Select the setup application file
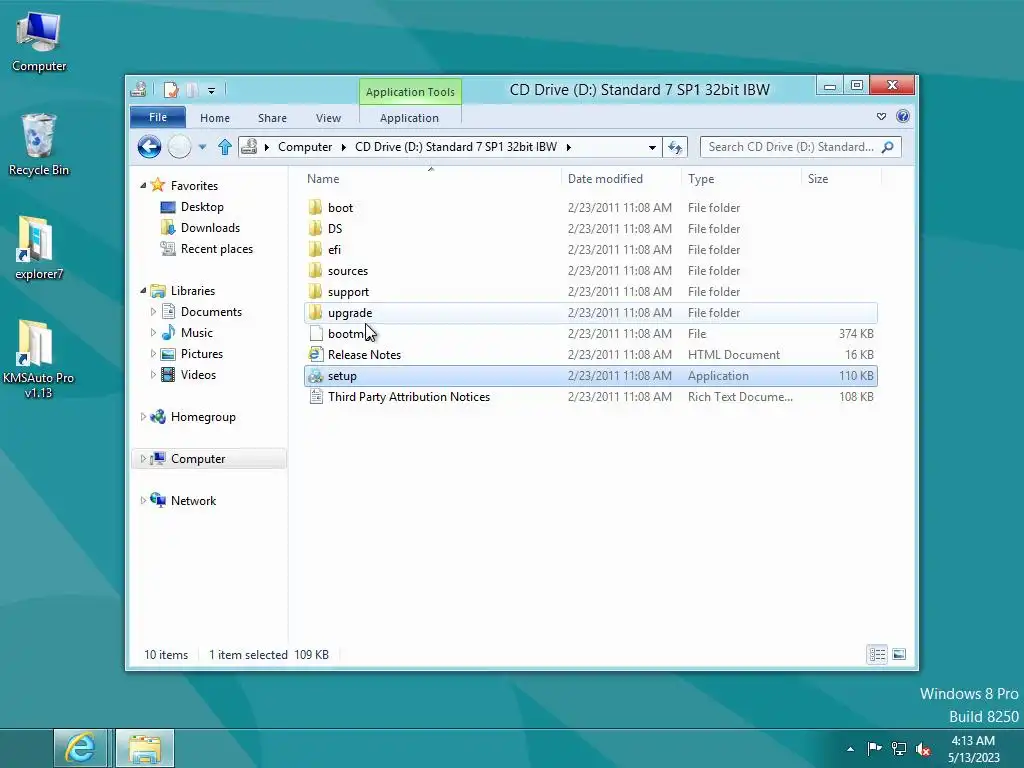The height and width of the screenshot is (768, 1024). (x=591, y=376)
